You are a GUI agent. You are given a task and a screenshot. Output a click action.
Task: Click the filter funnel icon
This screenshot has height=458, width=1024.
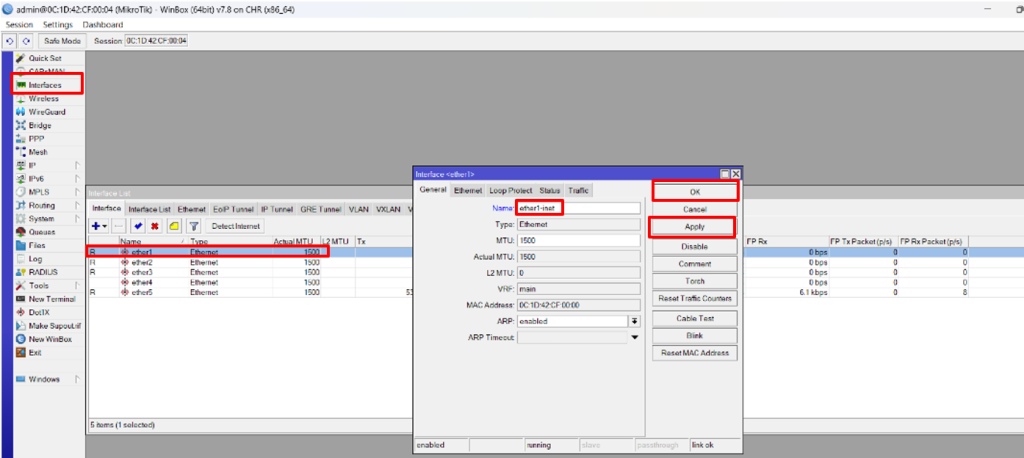point(195,227)
